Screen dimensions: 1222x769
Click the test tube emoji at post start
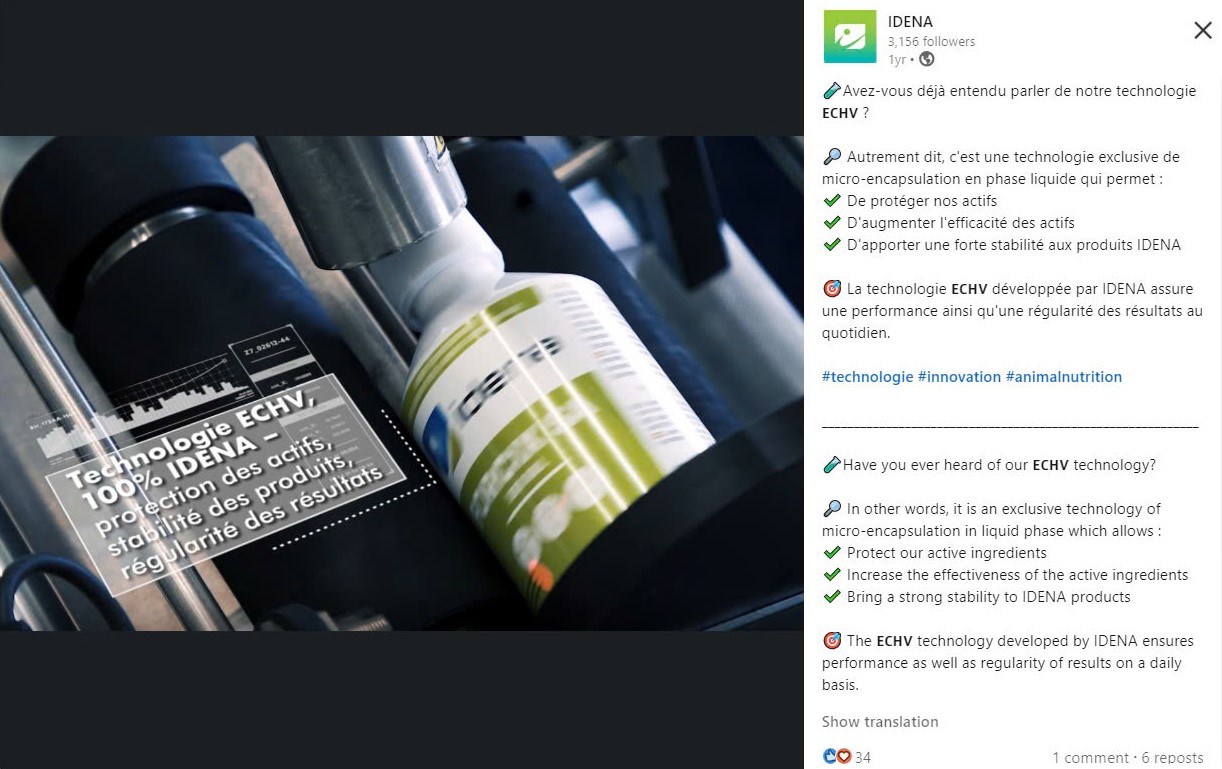coord(831,91)
